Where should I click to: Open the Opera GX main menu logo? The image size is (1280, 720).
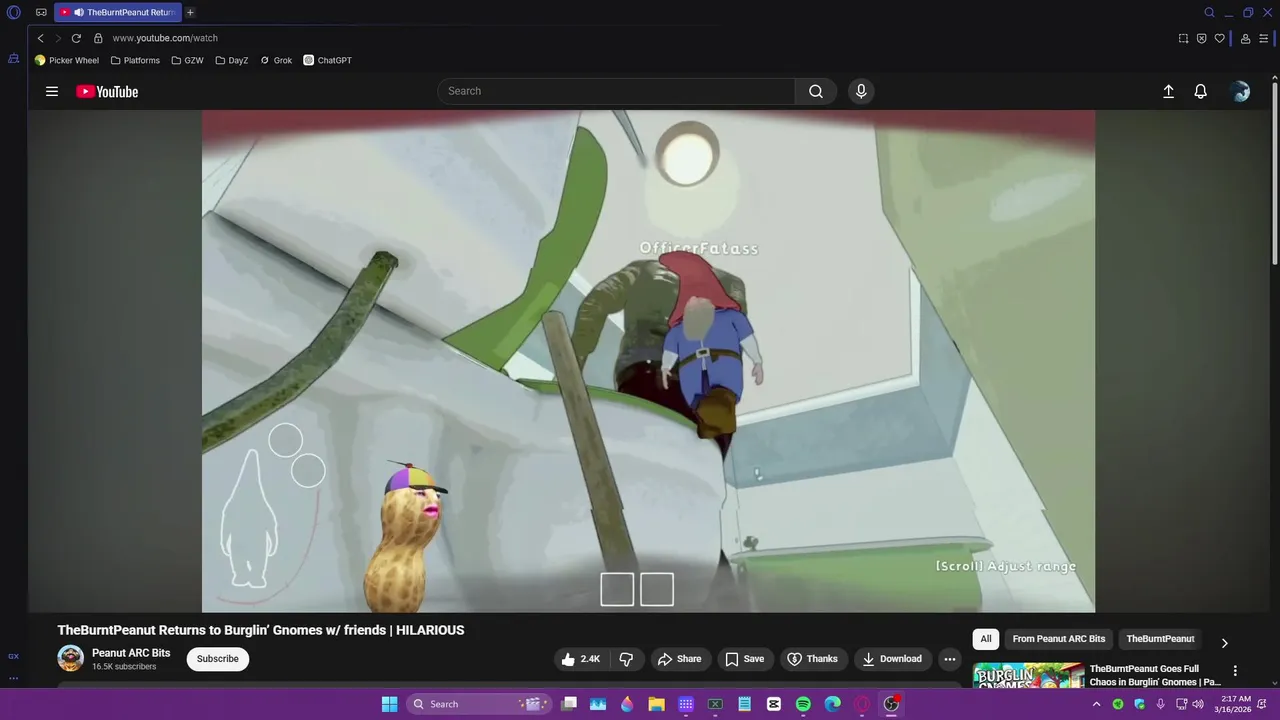click(14, 13)
